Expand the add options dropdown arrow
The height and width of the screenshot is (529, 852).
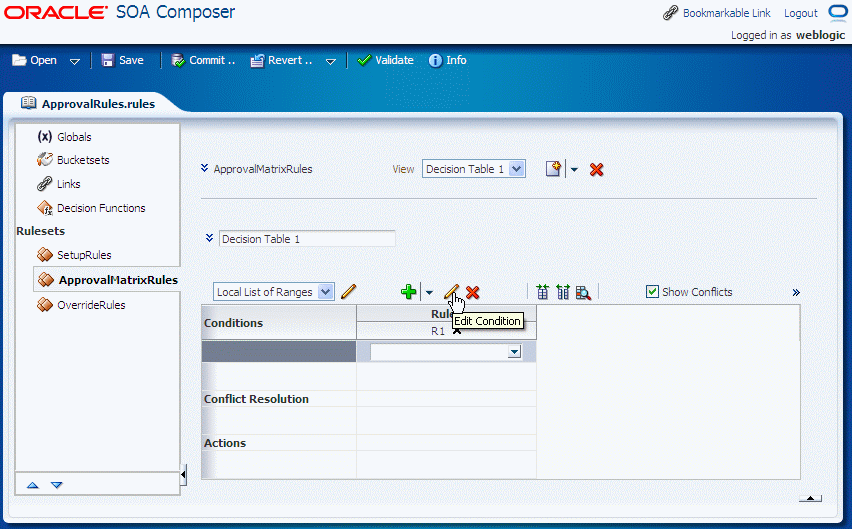click(x=429, y=293)
